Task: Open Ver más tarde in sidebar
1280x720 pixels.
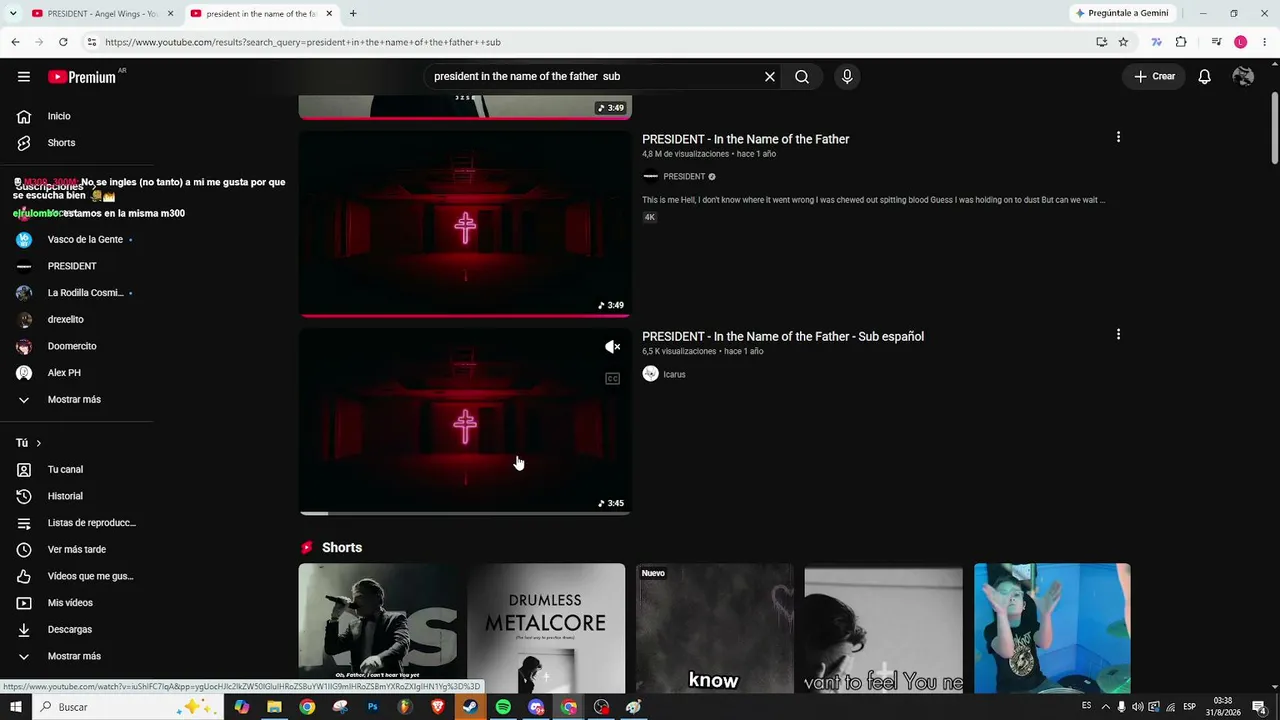Action: (76, 550)
